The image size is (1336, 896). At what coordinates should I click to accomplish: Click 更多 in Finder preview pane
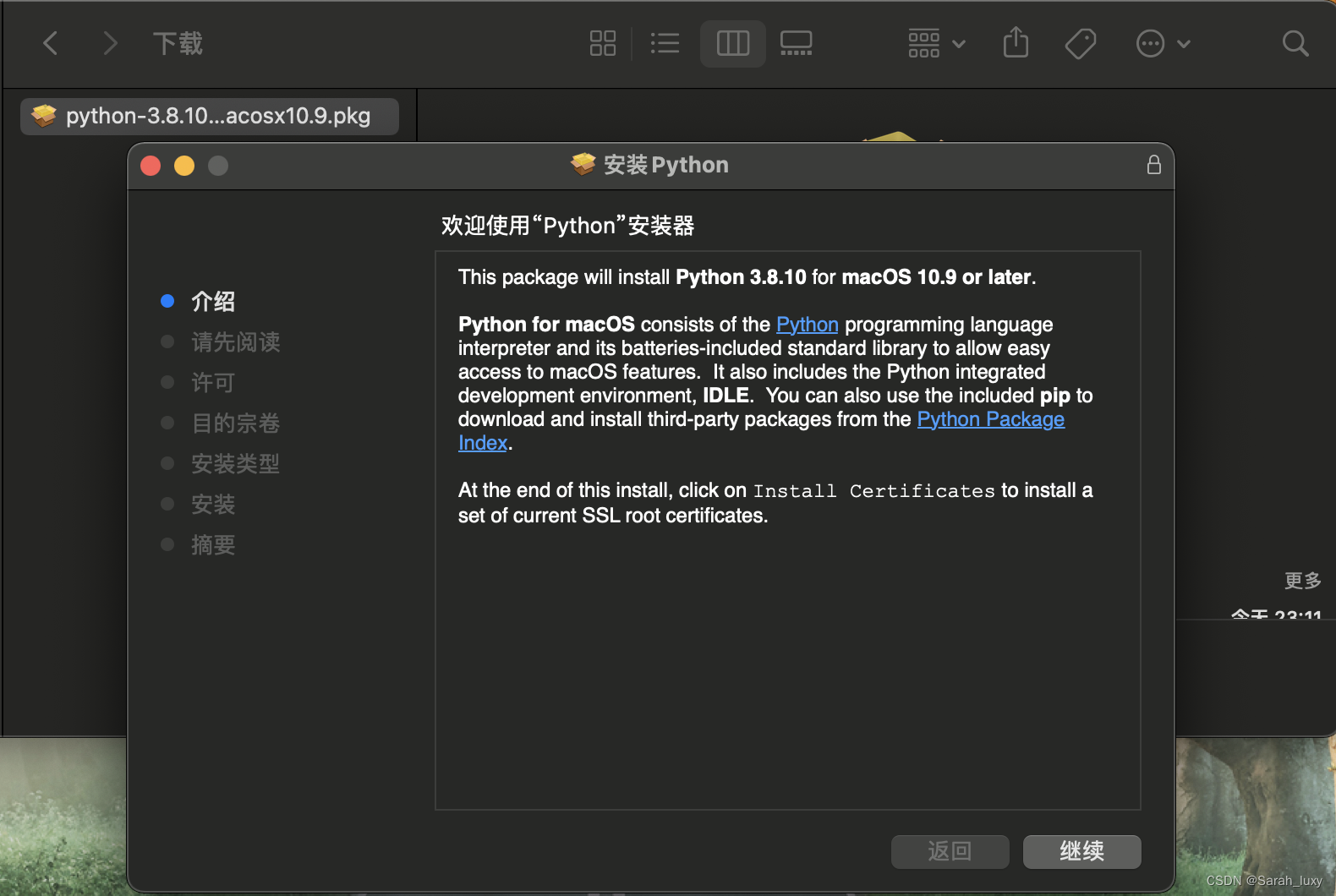pyautogui.click(x=1302, y=581)
